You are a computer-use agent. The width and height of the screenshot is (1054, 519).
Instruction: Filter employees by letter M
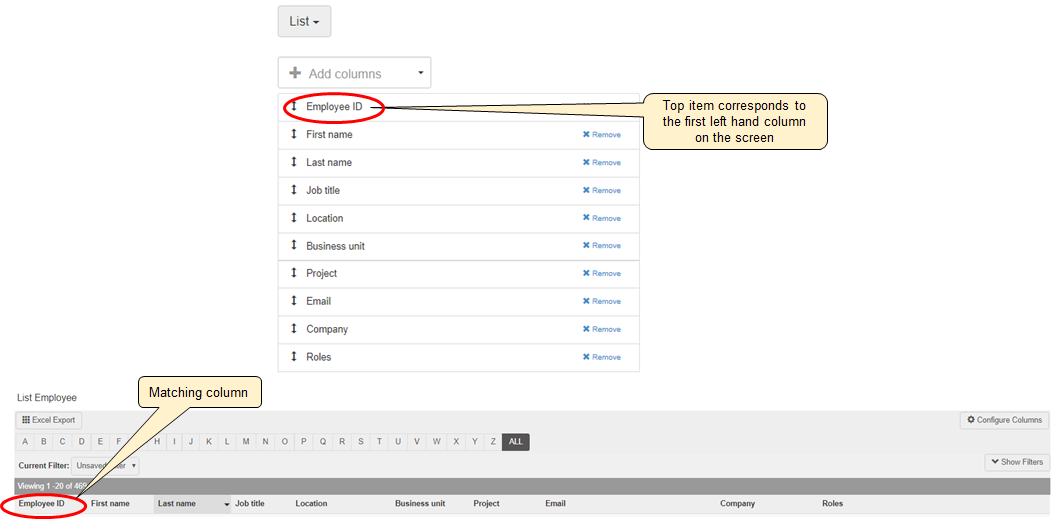tap(246, 442)
